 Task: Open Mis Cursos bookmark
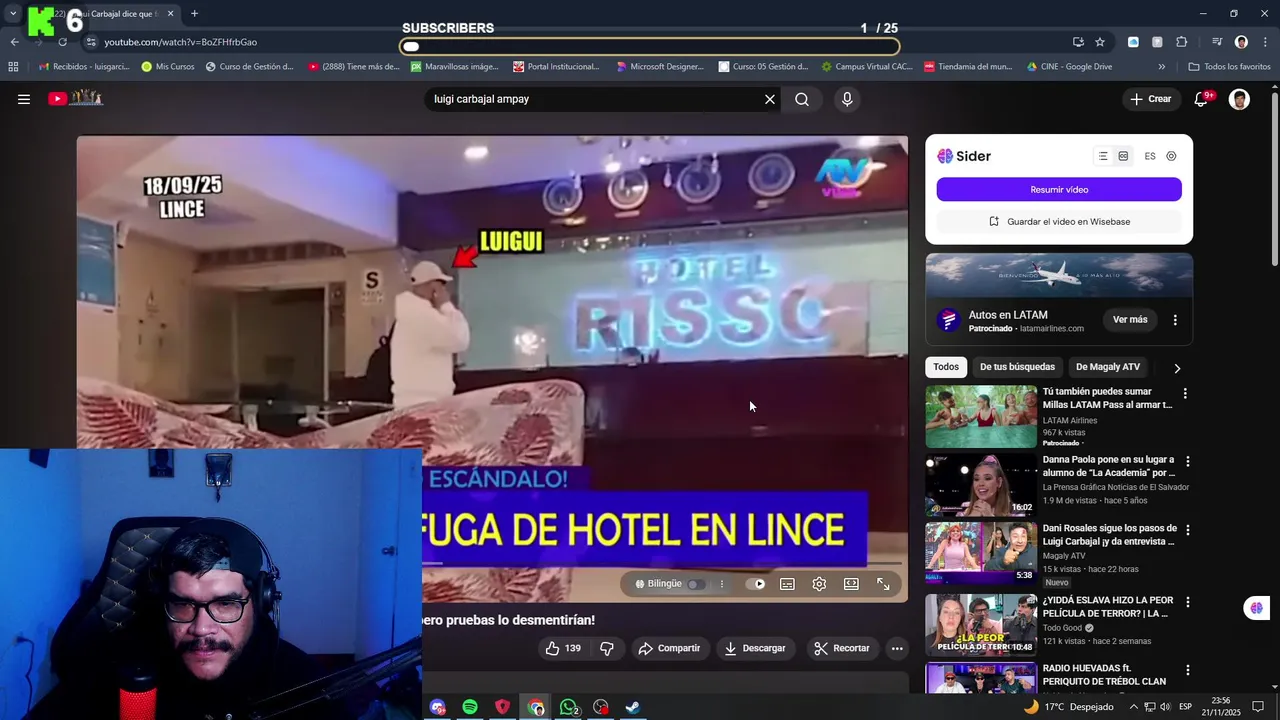click(168, 67)
